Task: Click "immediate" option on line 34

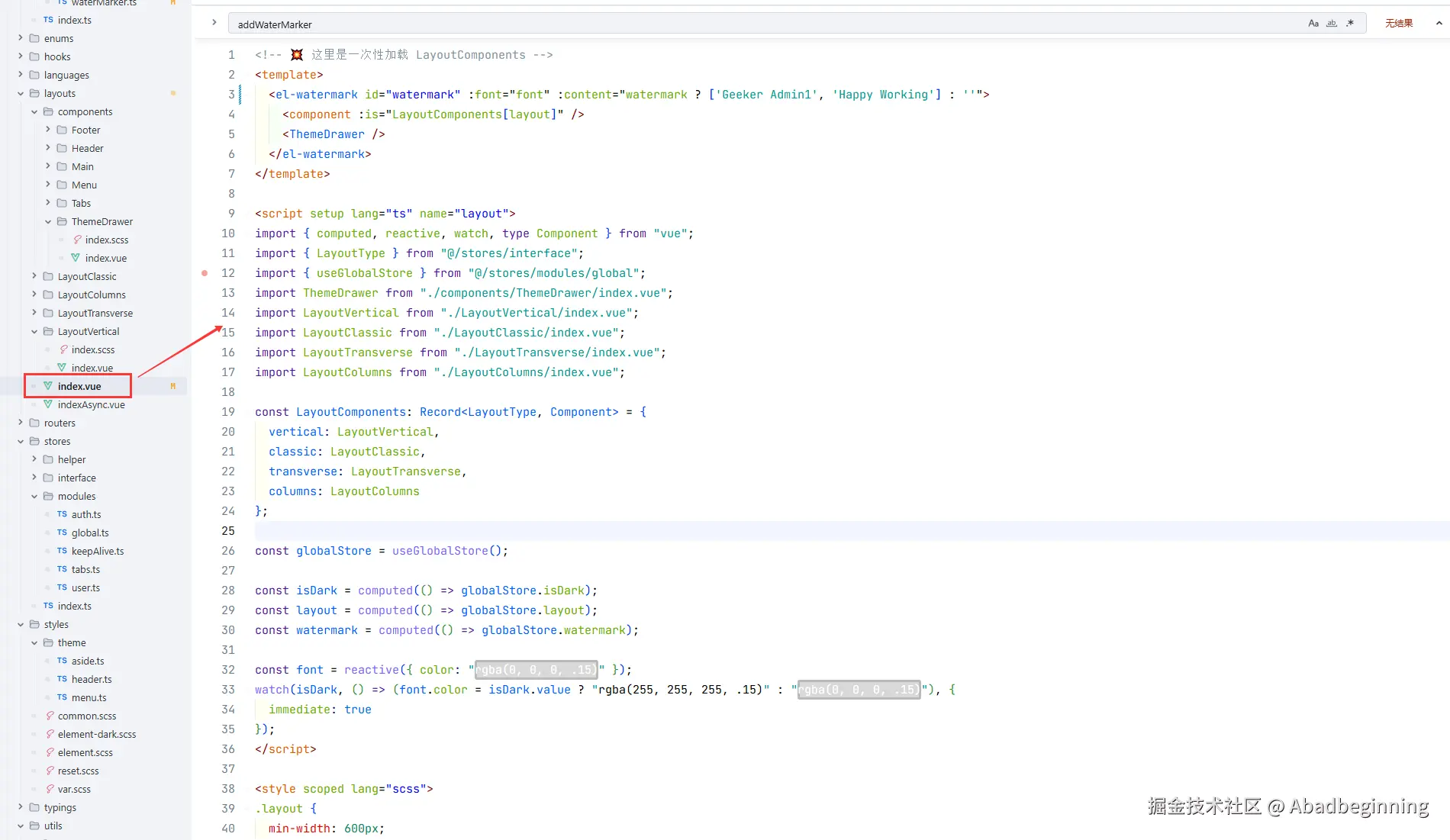Action: coord(300,710)
